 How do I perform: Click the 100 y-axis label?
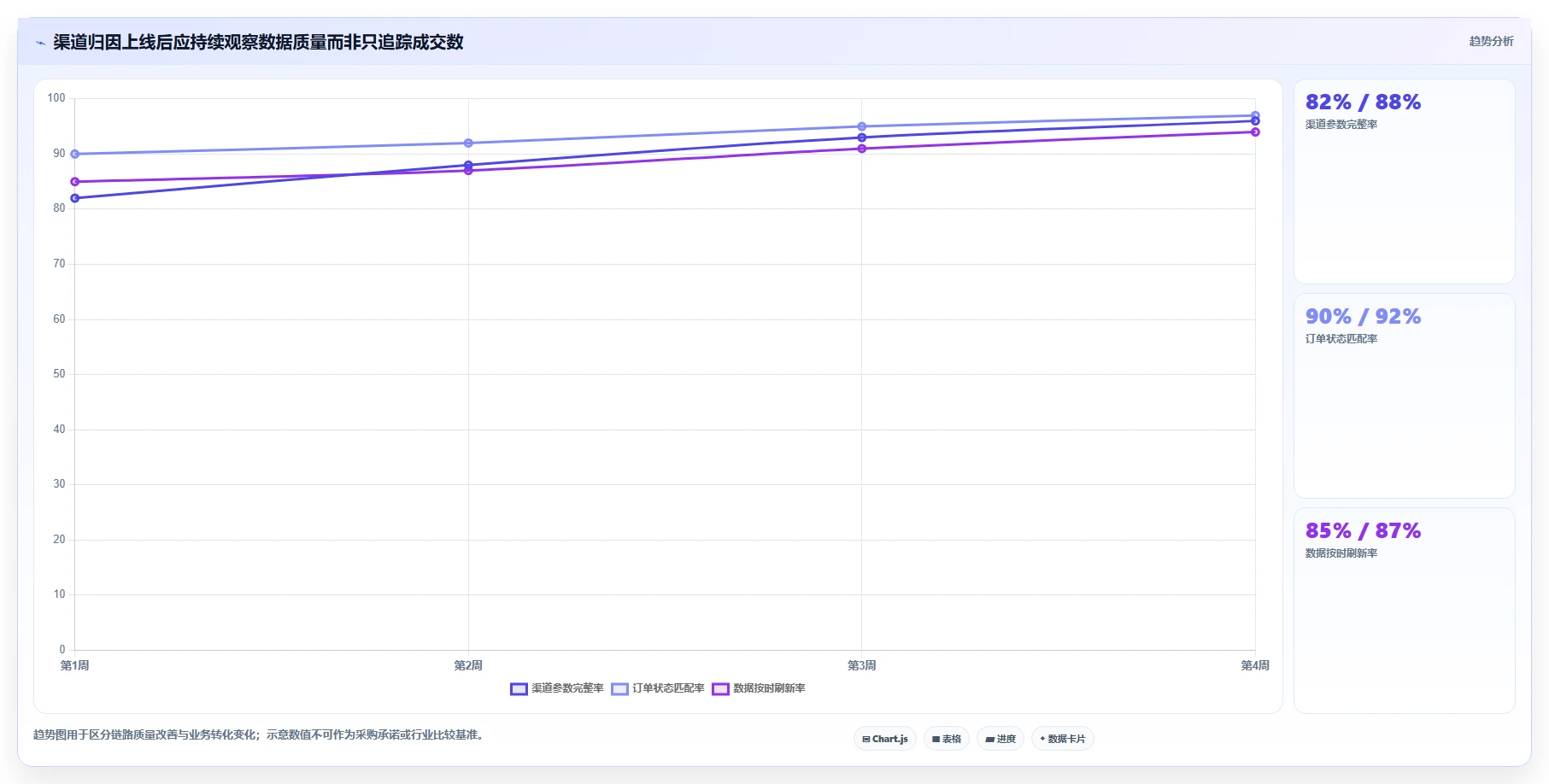56,98
